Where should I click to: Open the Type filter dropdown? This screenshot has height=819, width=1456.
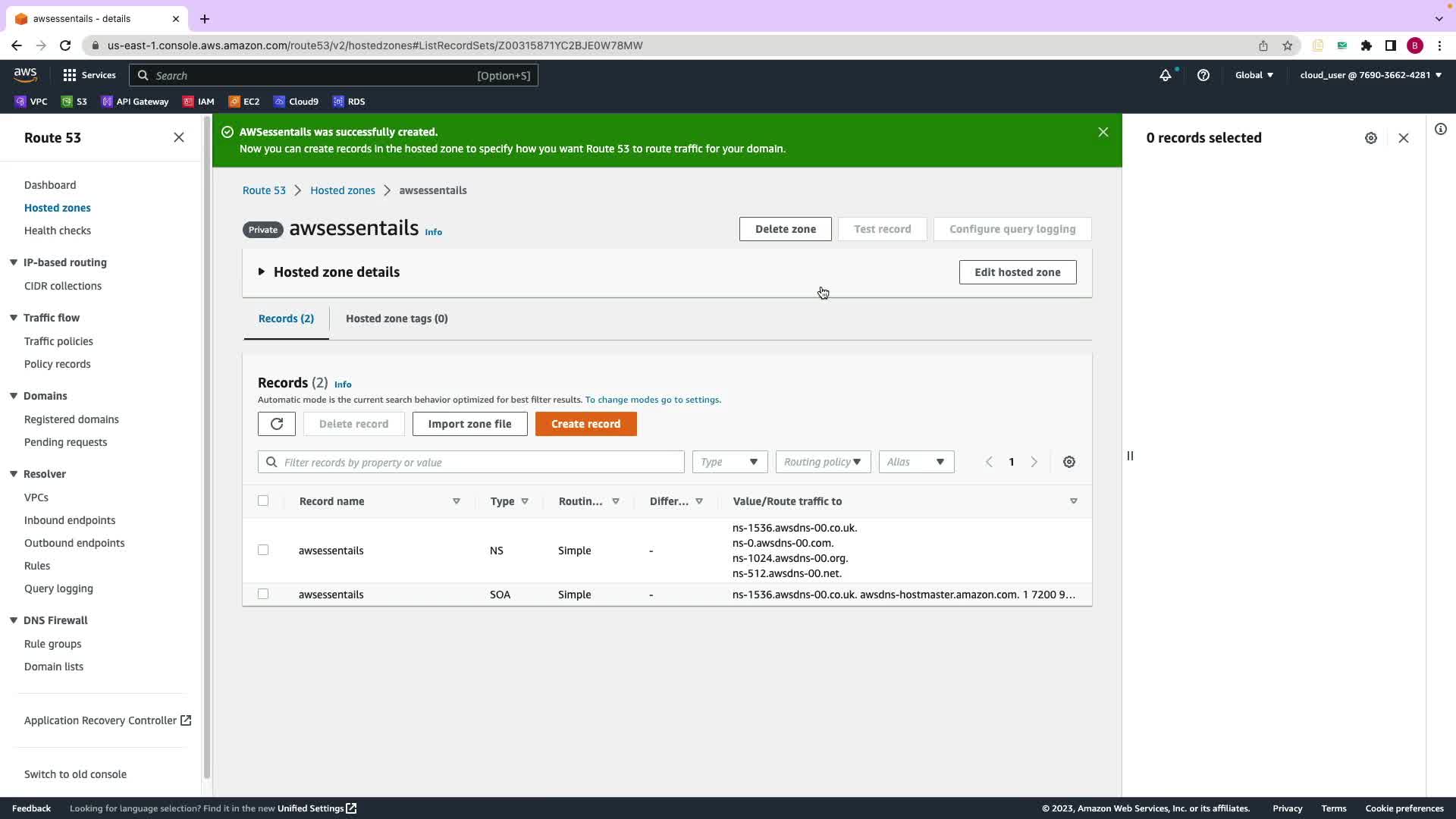[x=729, y=462]
